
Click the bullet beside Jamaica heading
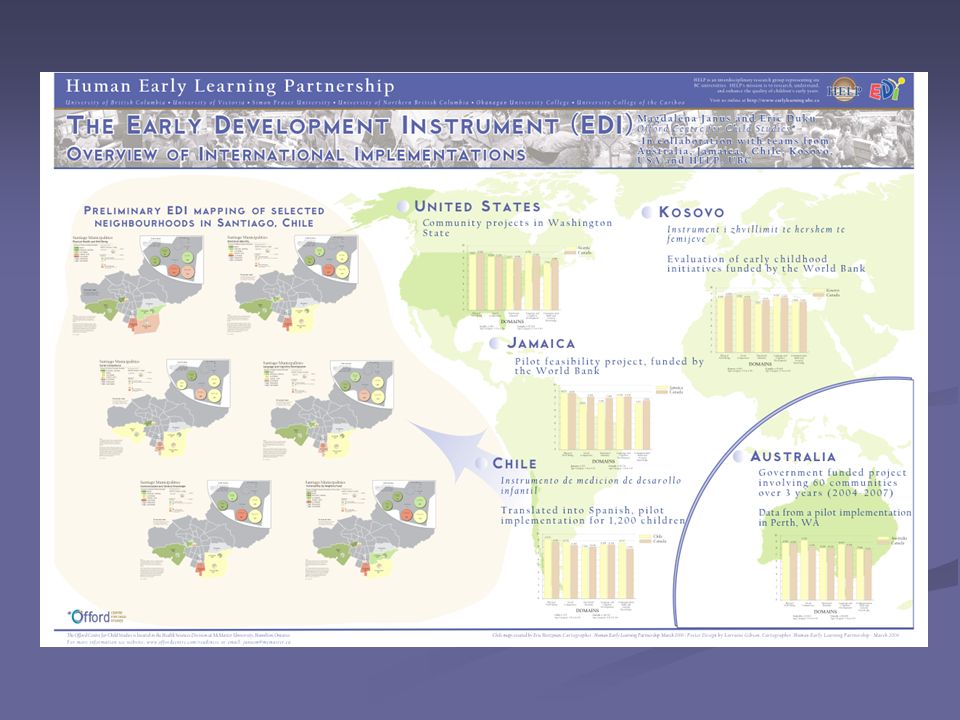(495, 343)
